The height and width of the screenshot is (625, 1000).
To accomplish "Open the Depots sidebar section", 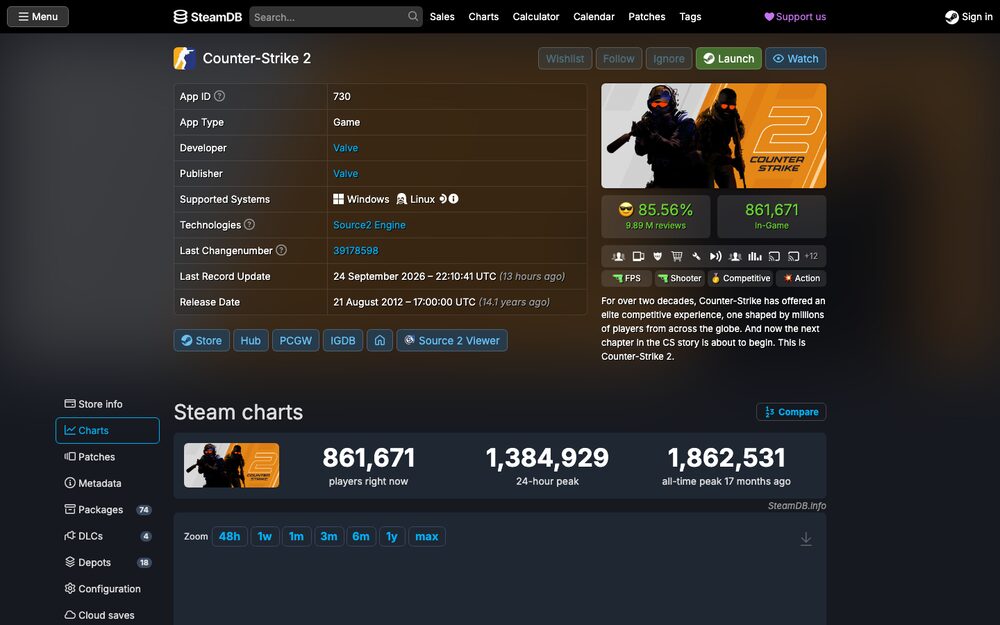I will (107, 562).
